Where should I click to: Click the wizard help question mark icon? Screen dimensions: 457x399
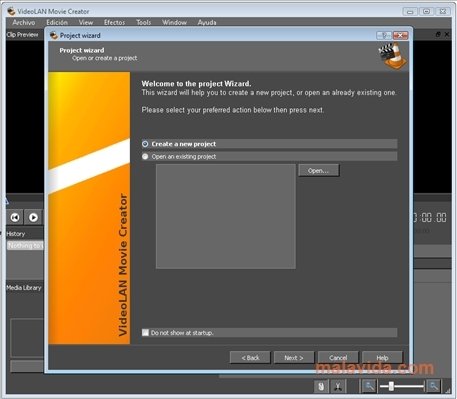point(384,35)
